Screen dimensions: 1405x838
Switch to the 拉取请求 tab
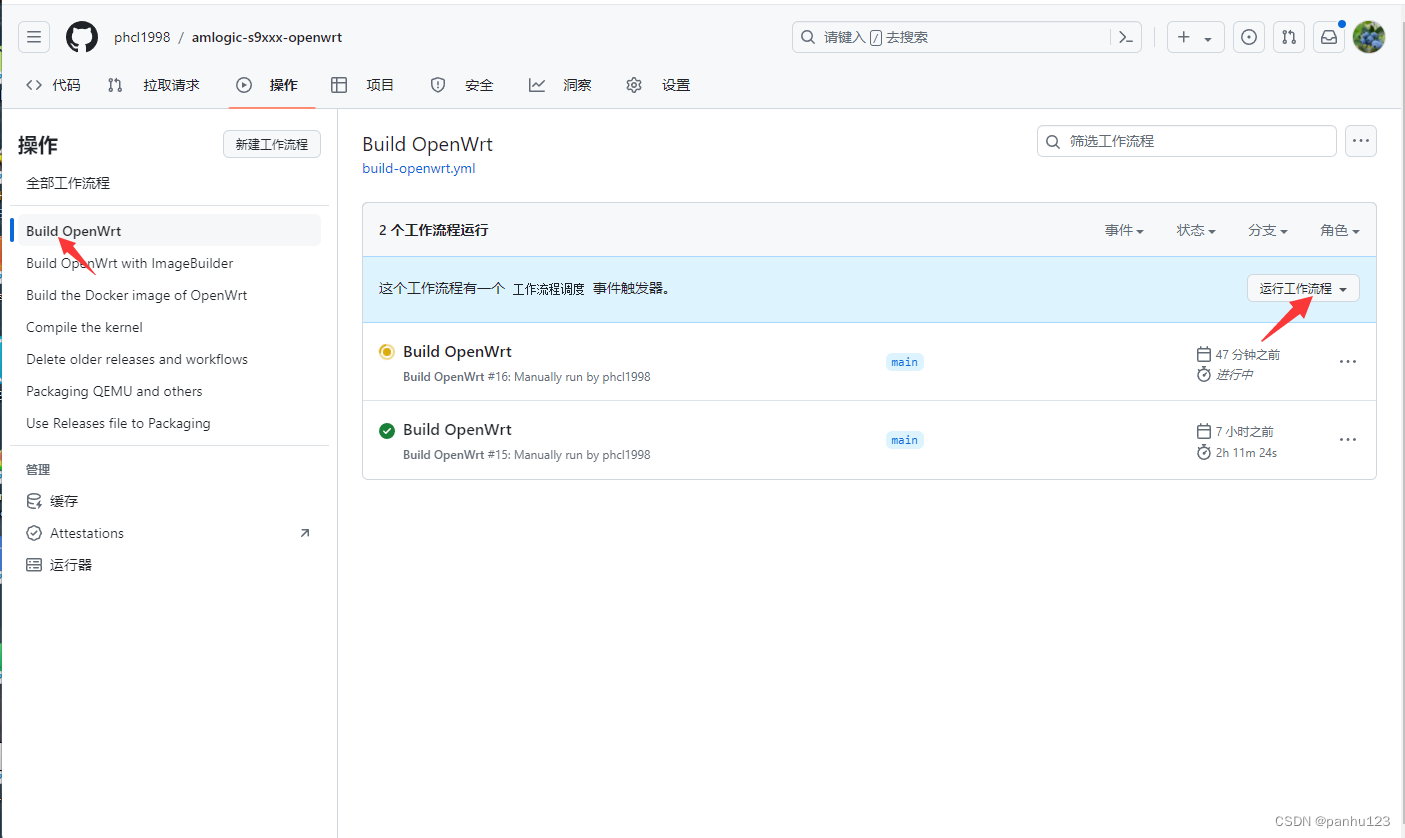(x=154, y=85)
